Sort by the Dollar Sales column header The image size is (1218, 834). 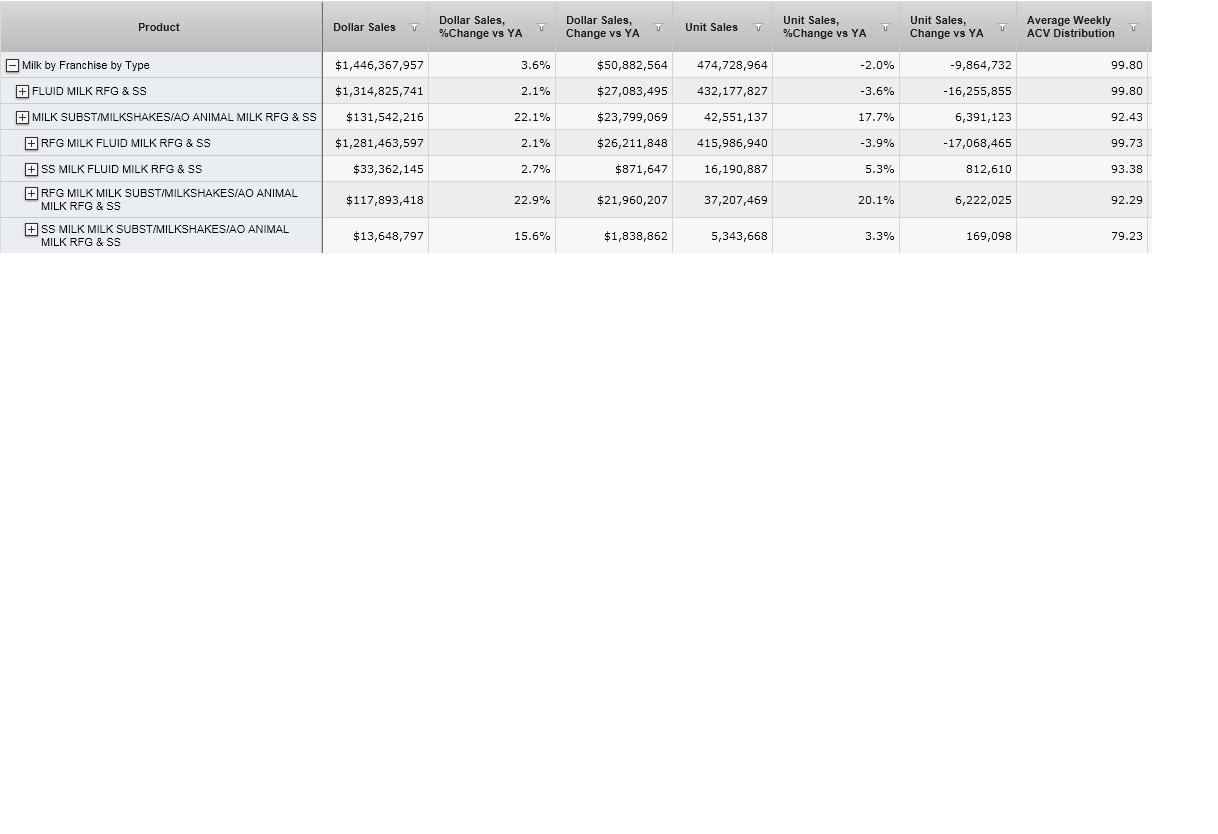364,27
